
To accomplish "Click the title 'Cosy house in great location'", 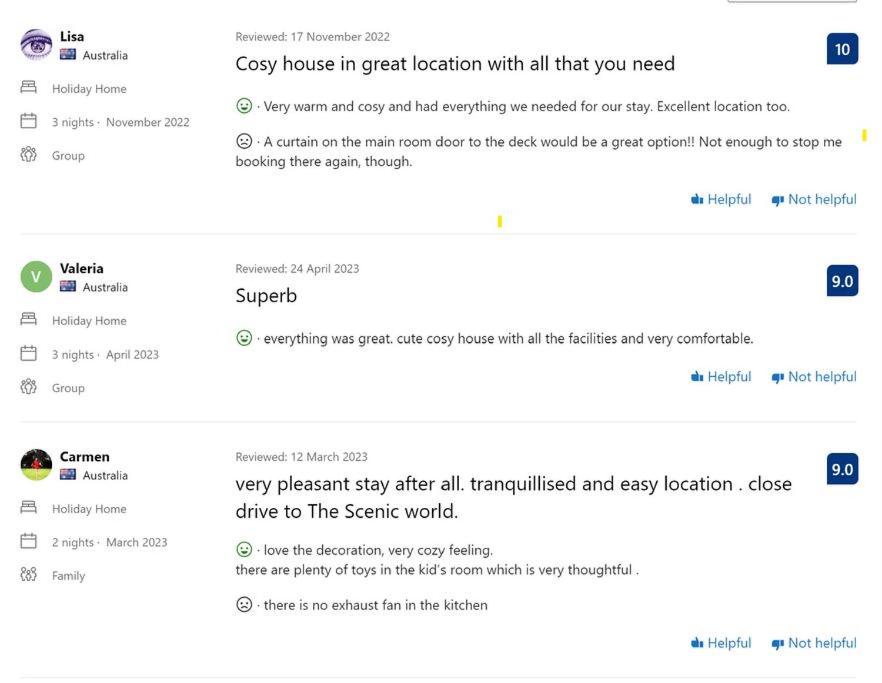I will point(455,64).
